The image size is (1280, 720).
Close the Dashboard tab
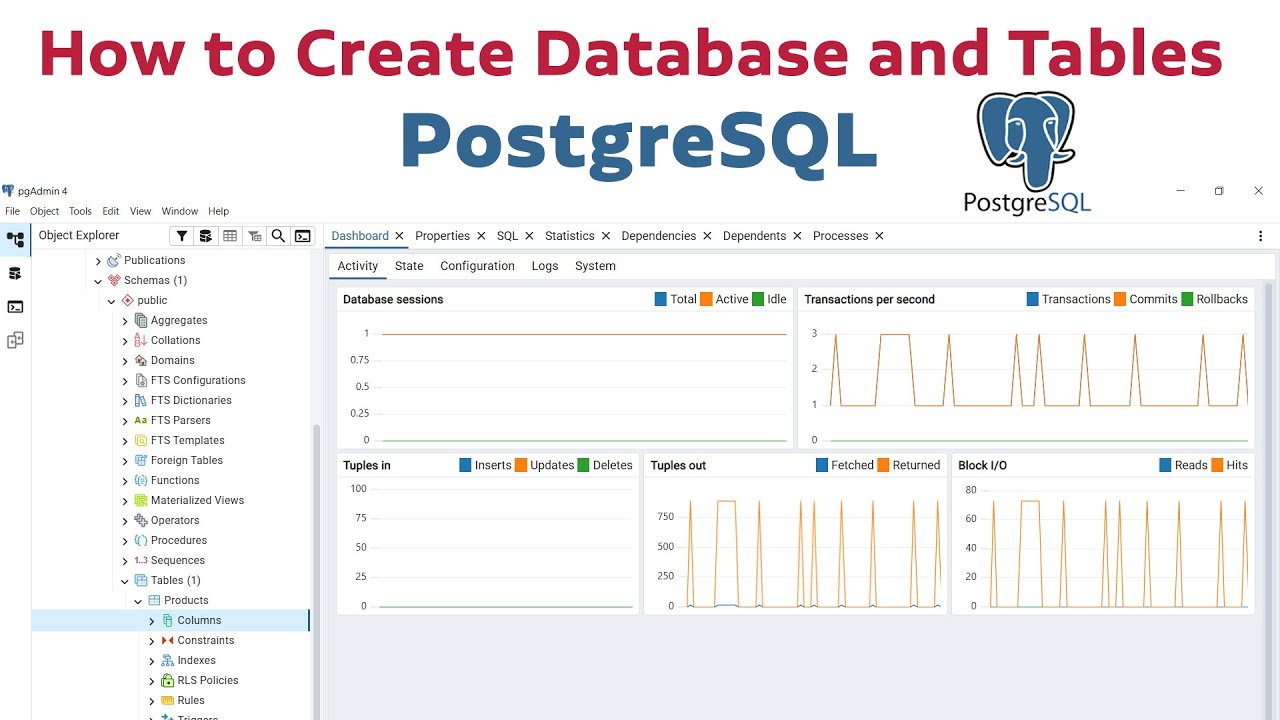(x=399, y=236)
